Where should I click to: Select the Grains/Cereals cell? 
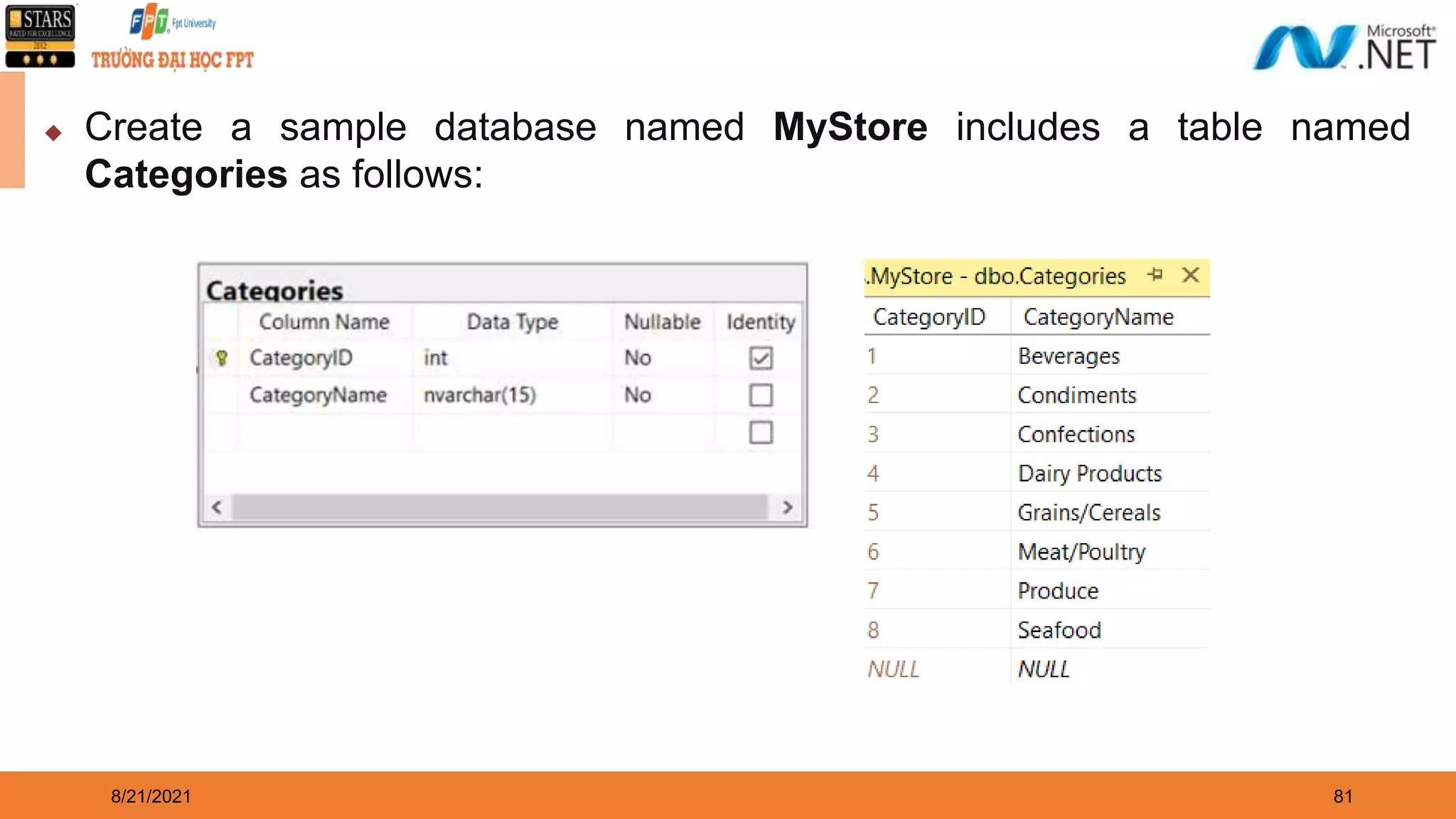(x=1110, y=513)
